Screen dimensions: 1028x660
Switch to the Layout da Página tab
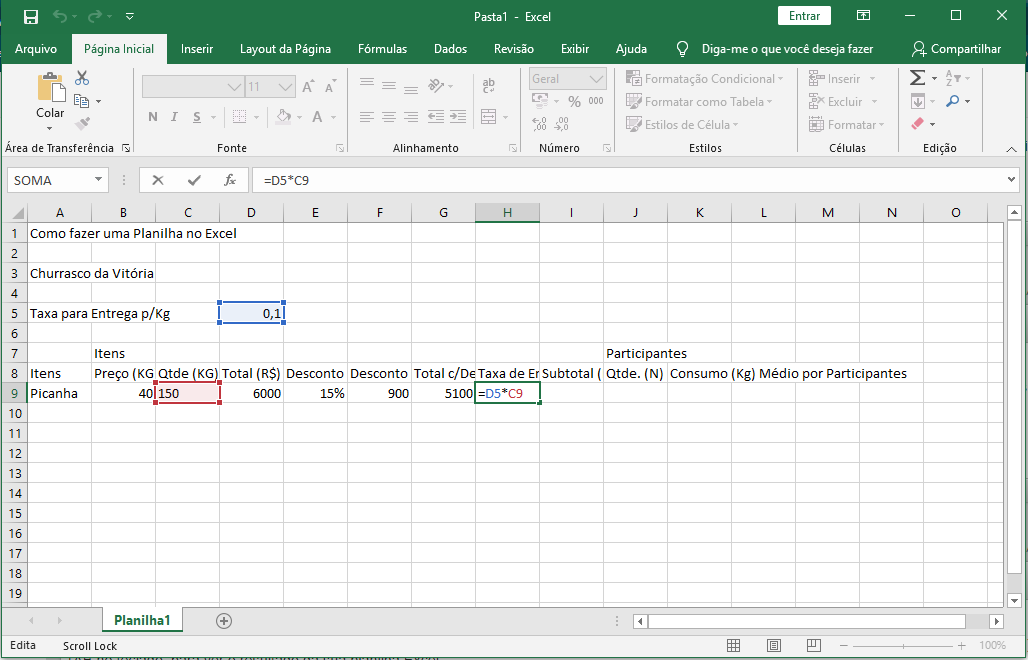pos(285,49)
